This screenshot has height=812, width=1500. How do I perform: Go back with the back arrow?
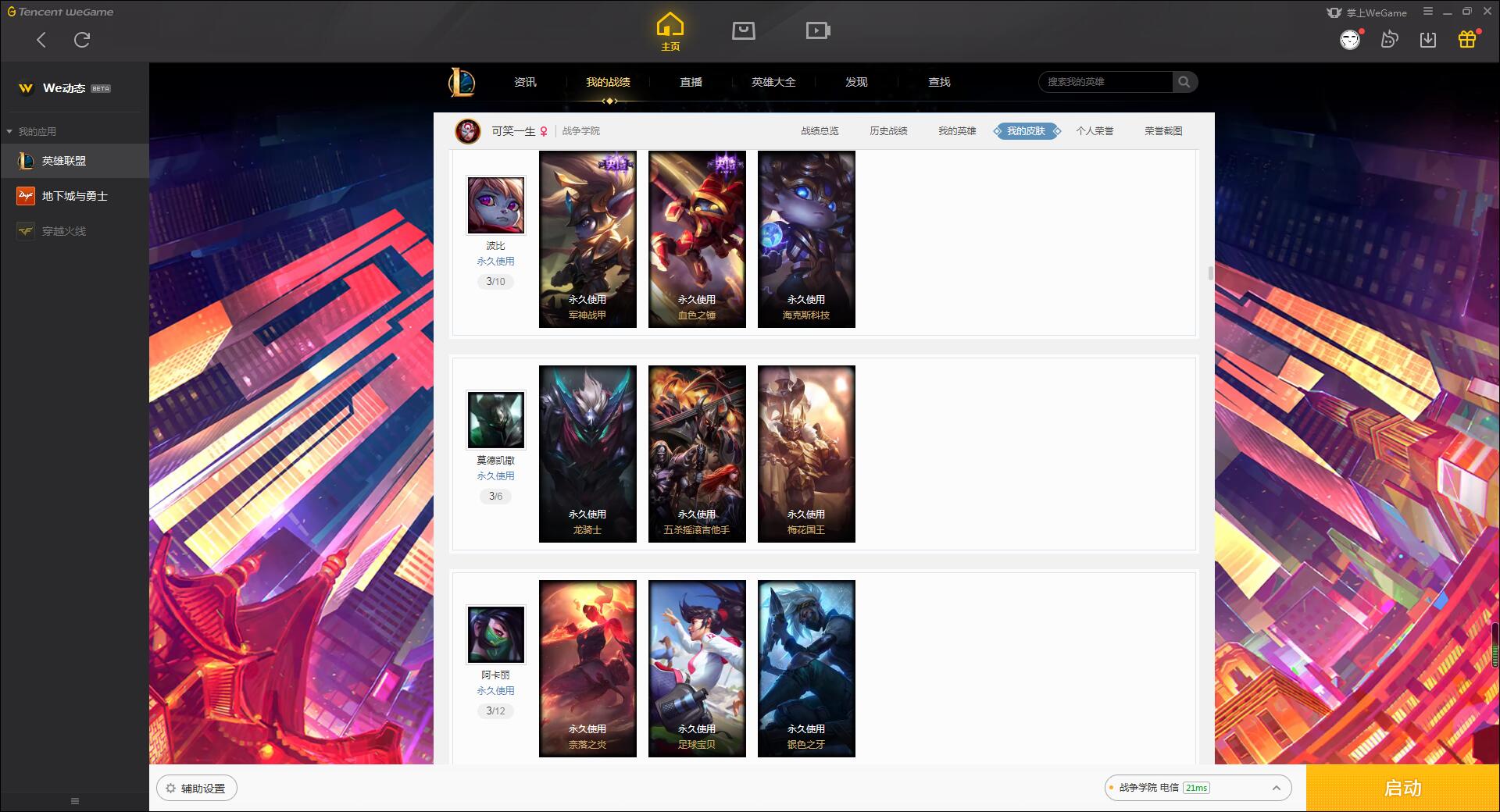(x=41, y=40)
